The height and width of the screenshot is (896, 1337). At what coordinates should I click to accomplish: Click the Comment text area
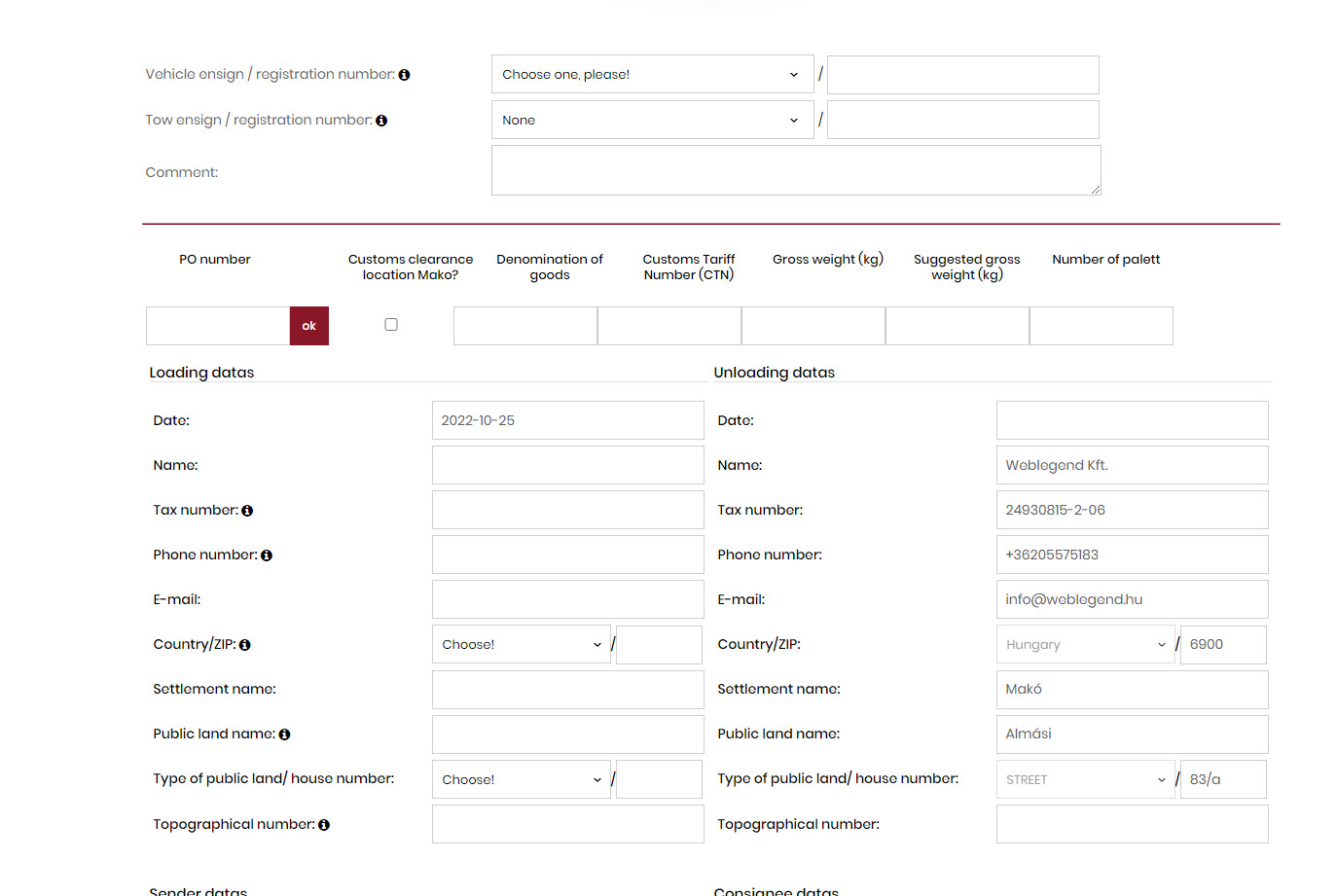point(795,171)
